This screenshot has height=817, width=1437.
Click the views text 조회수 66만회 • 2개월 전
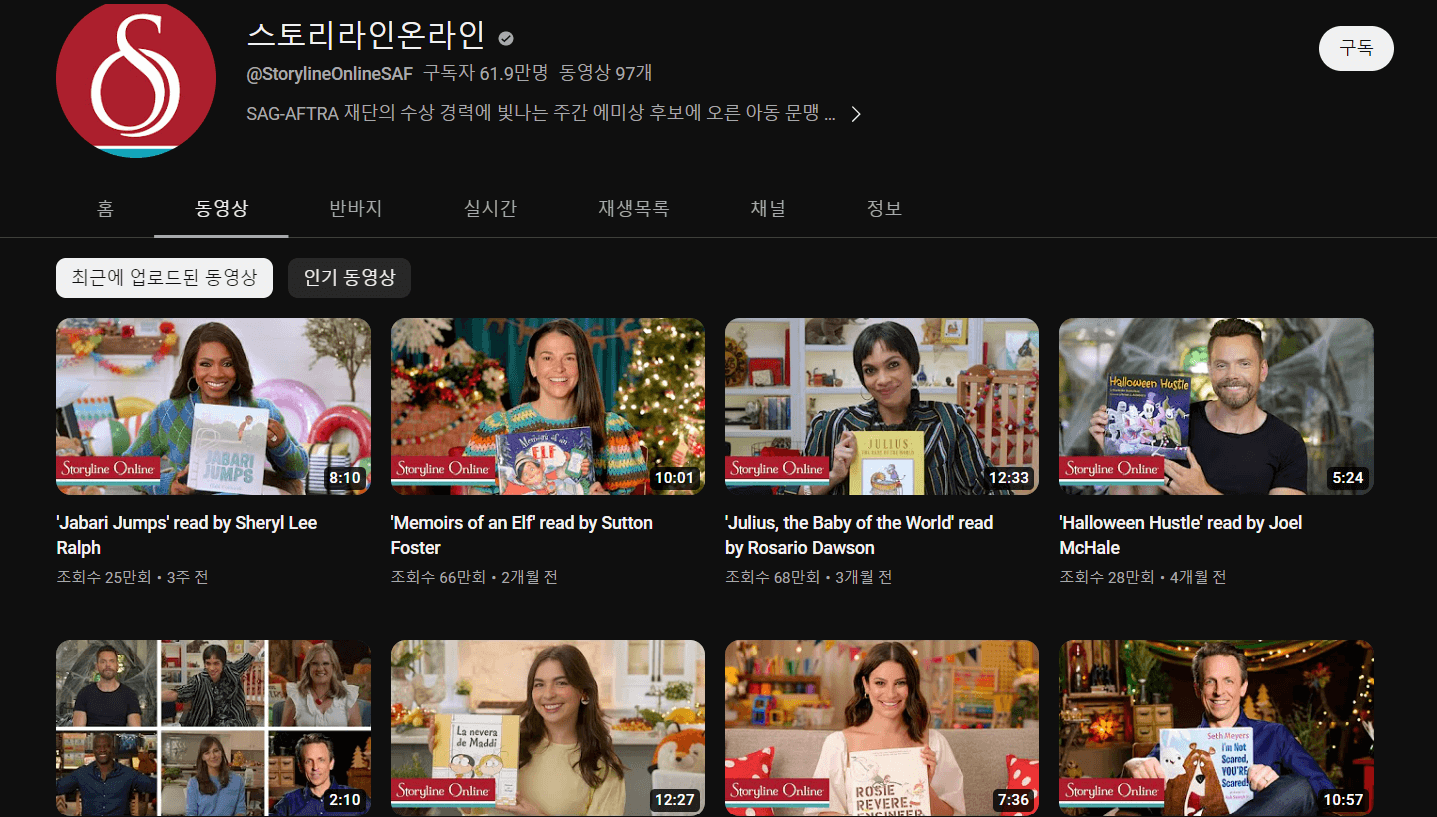click(474, 577)
